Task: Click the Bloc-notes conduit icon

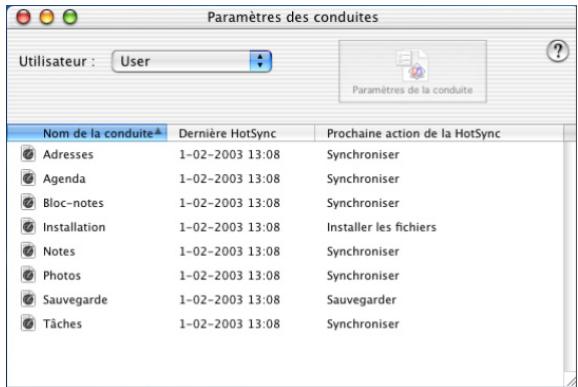Action: pyautogui.click(x=28, y=203)
